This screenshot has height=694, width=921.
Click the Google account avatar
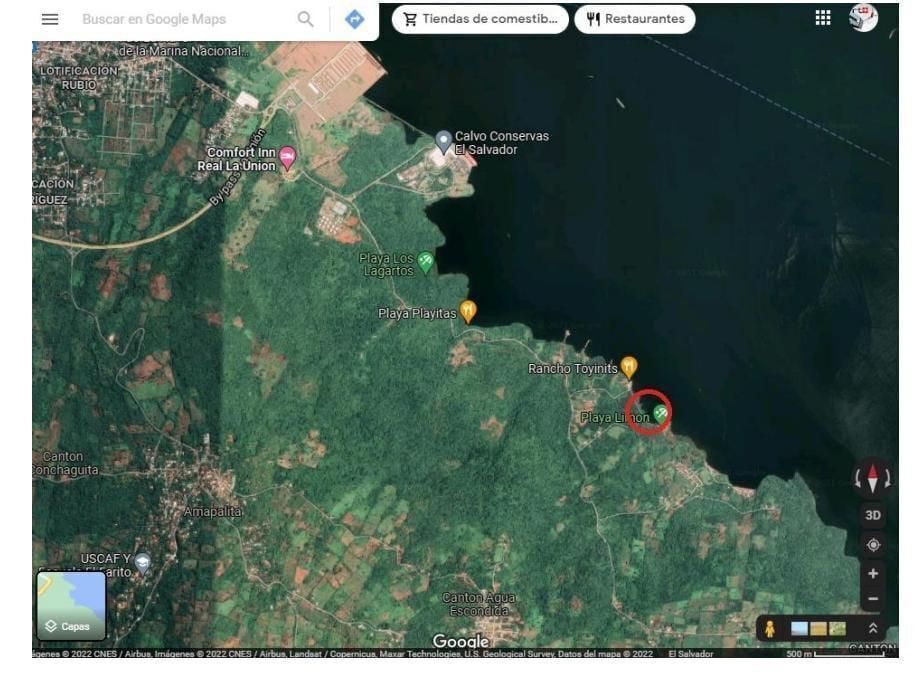point(862,18)
